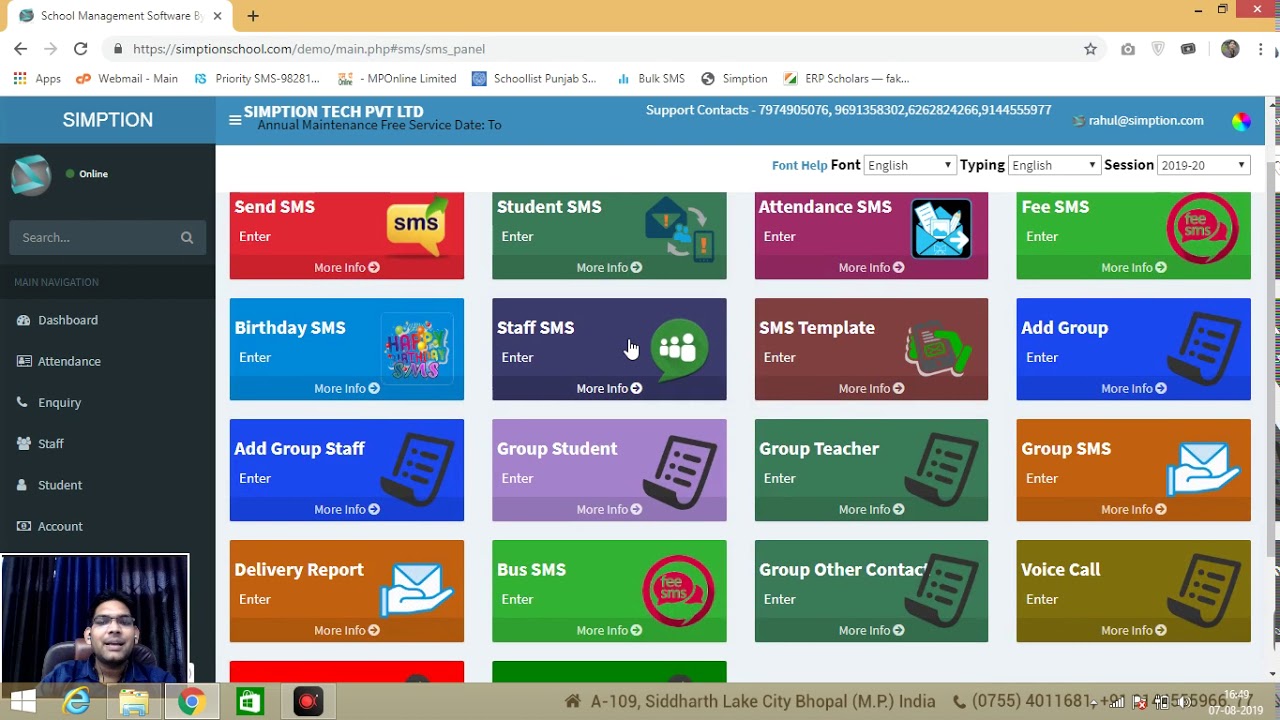
Task: Click the Birthday SMS card title
Action: (290, 327)
